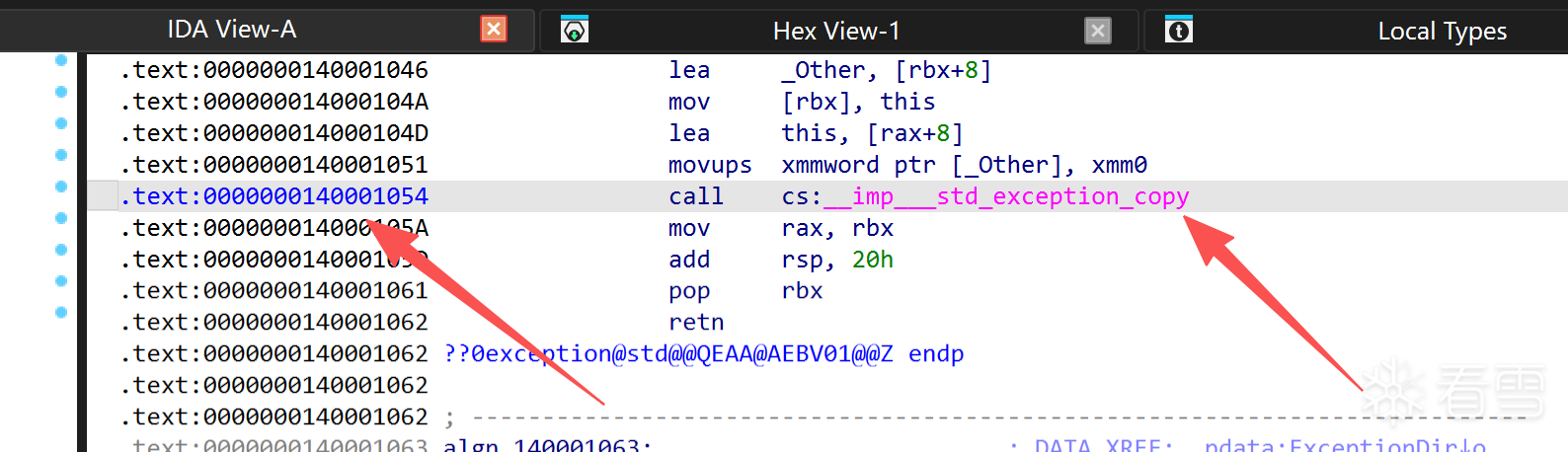The width and height of the screenshot is (1568, 452).
Task: Toggle breakpoint dot at address 140001046
Action: 61,60
